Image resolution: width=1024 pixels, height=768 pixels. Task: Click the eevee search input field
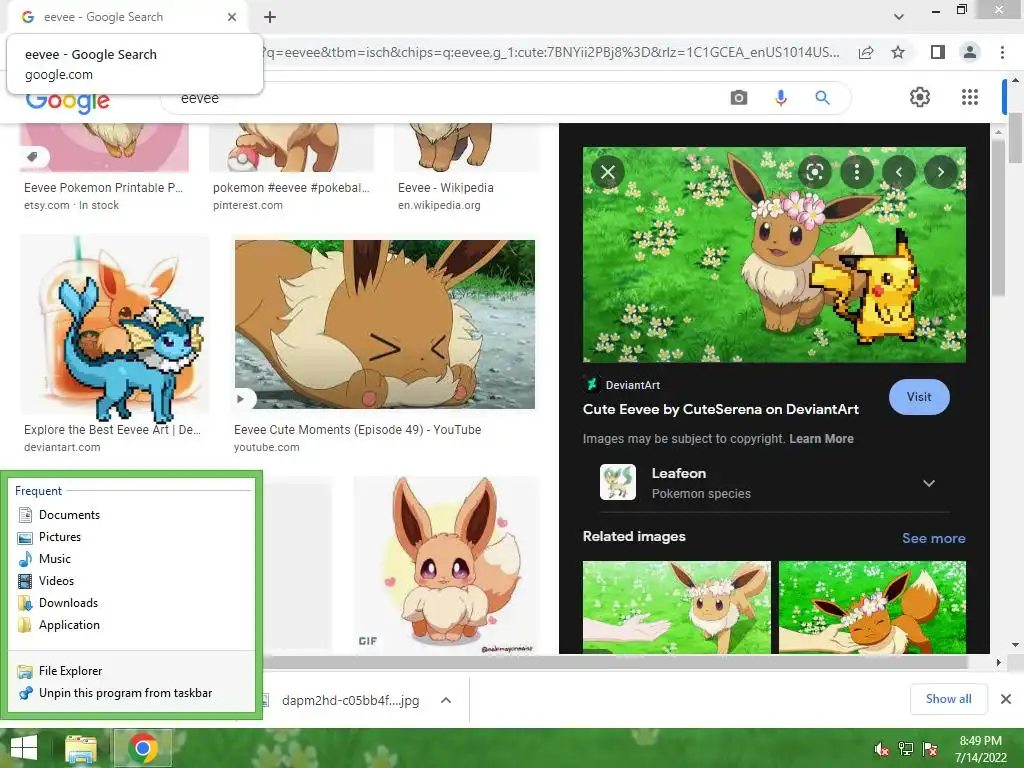coord(444,98)
